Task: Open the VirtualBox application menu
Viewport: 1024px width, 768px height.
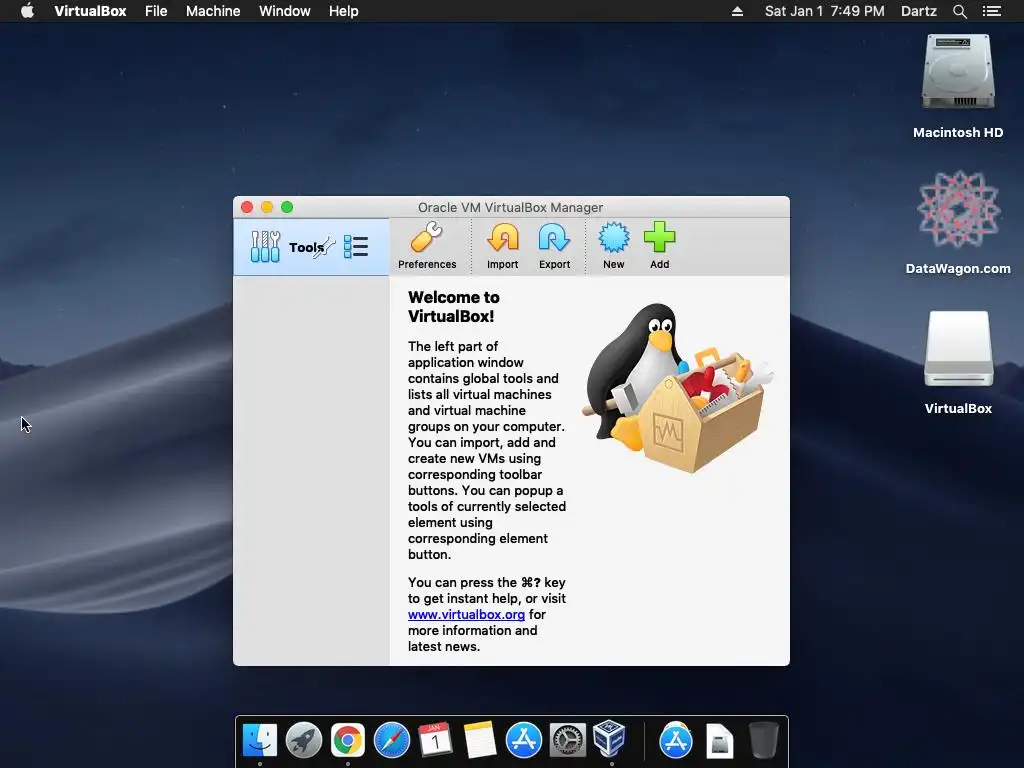Action: (90, 11)
